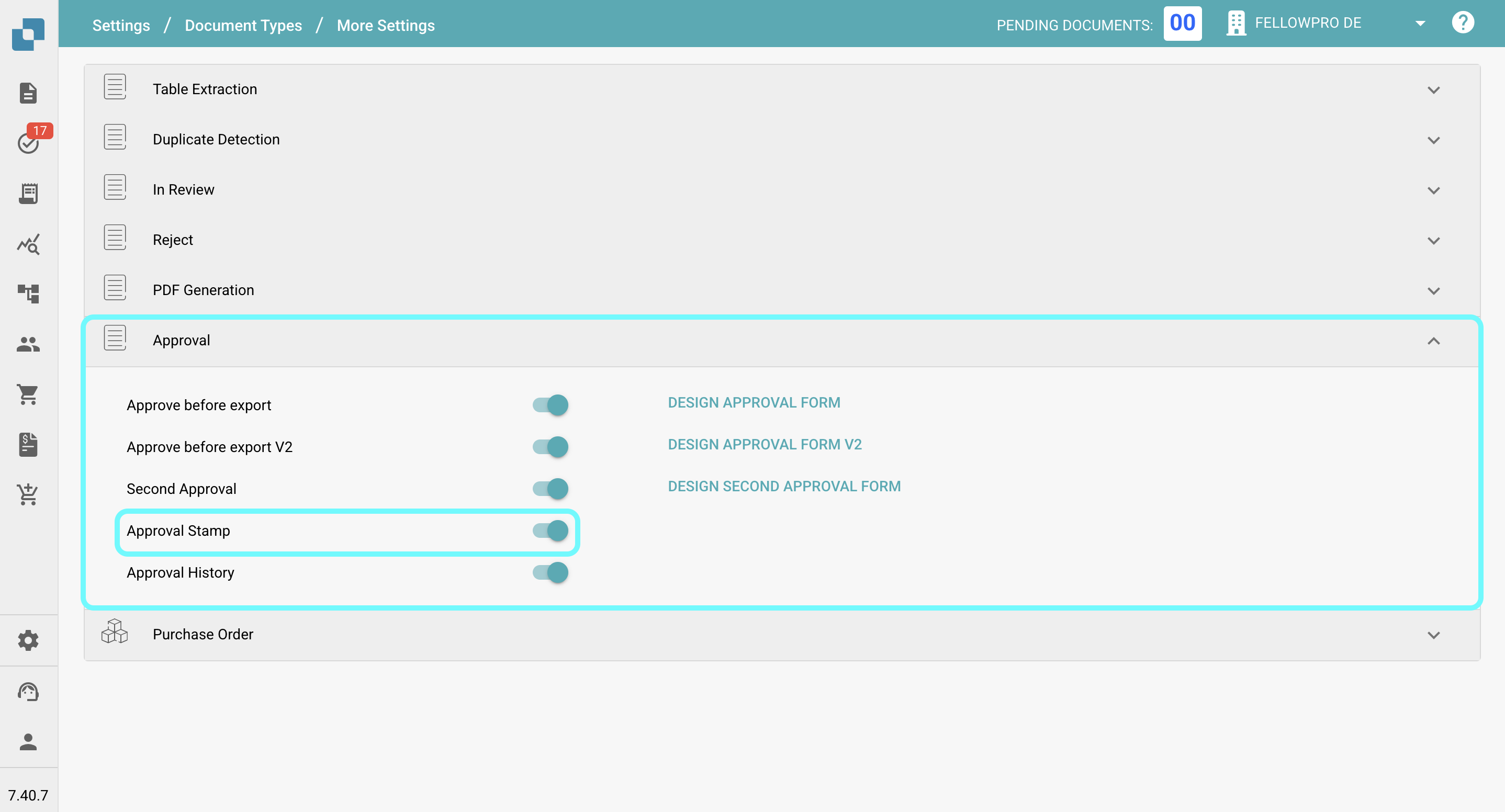Open the FELLOWPRO DE company dropdown
1505x812 pixels.
(x=1420, y=24)
